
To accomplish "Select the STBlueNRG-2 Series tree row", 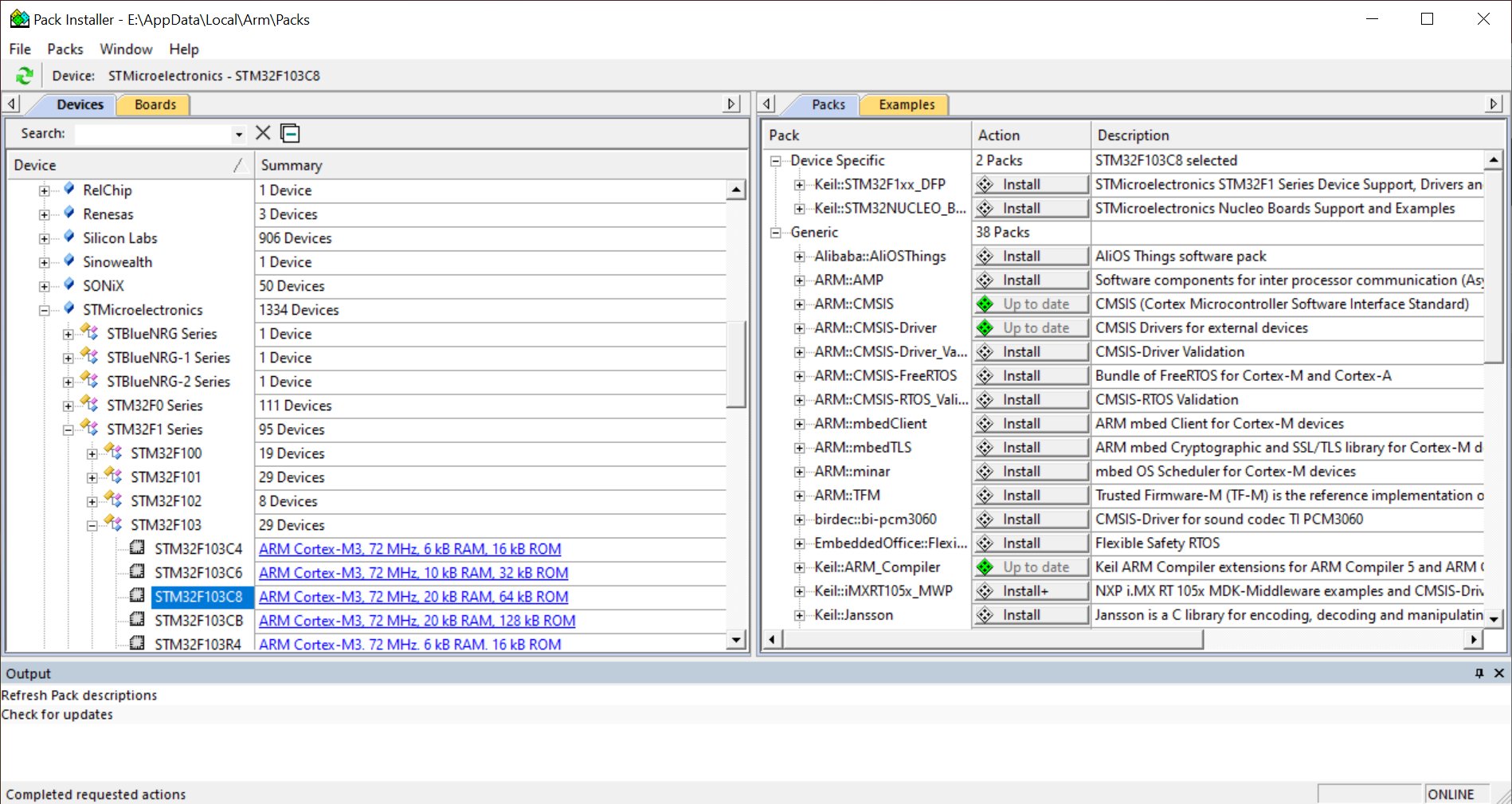I will pos(168,382).
